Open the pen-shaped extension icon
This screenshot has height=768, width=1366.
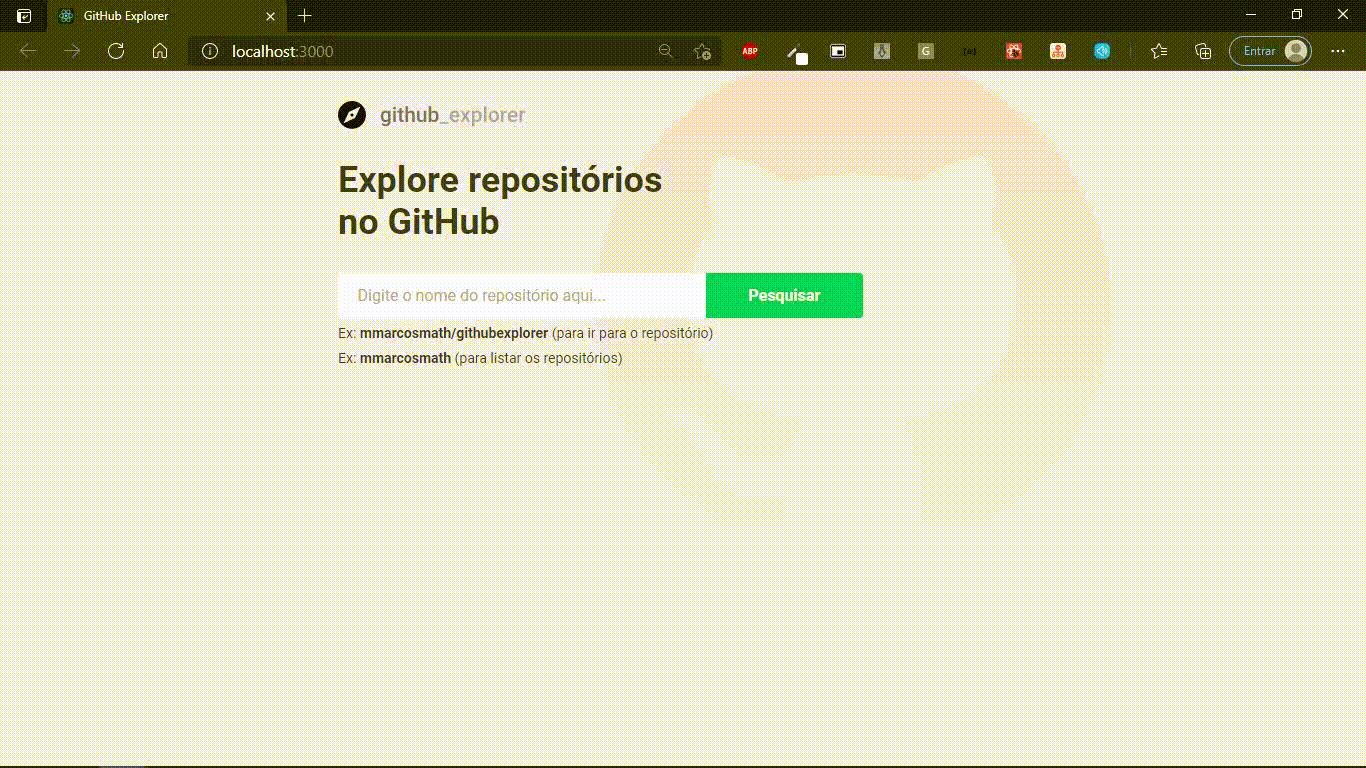click(796, 53)
